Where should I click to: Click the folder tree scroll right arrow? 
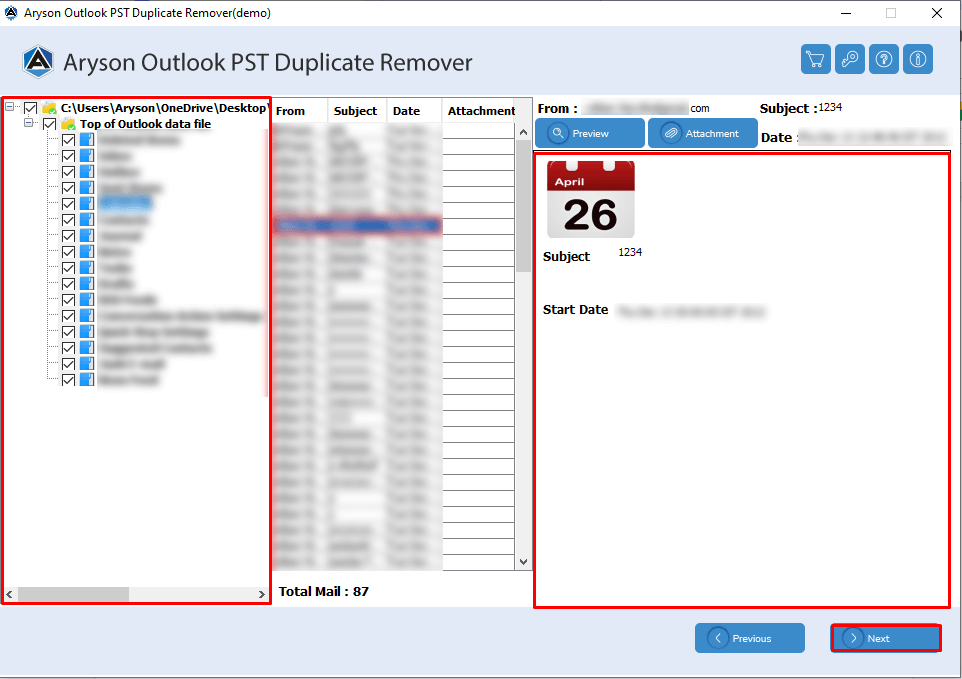[262, 594]
